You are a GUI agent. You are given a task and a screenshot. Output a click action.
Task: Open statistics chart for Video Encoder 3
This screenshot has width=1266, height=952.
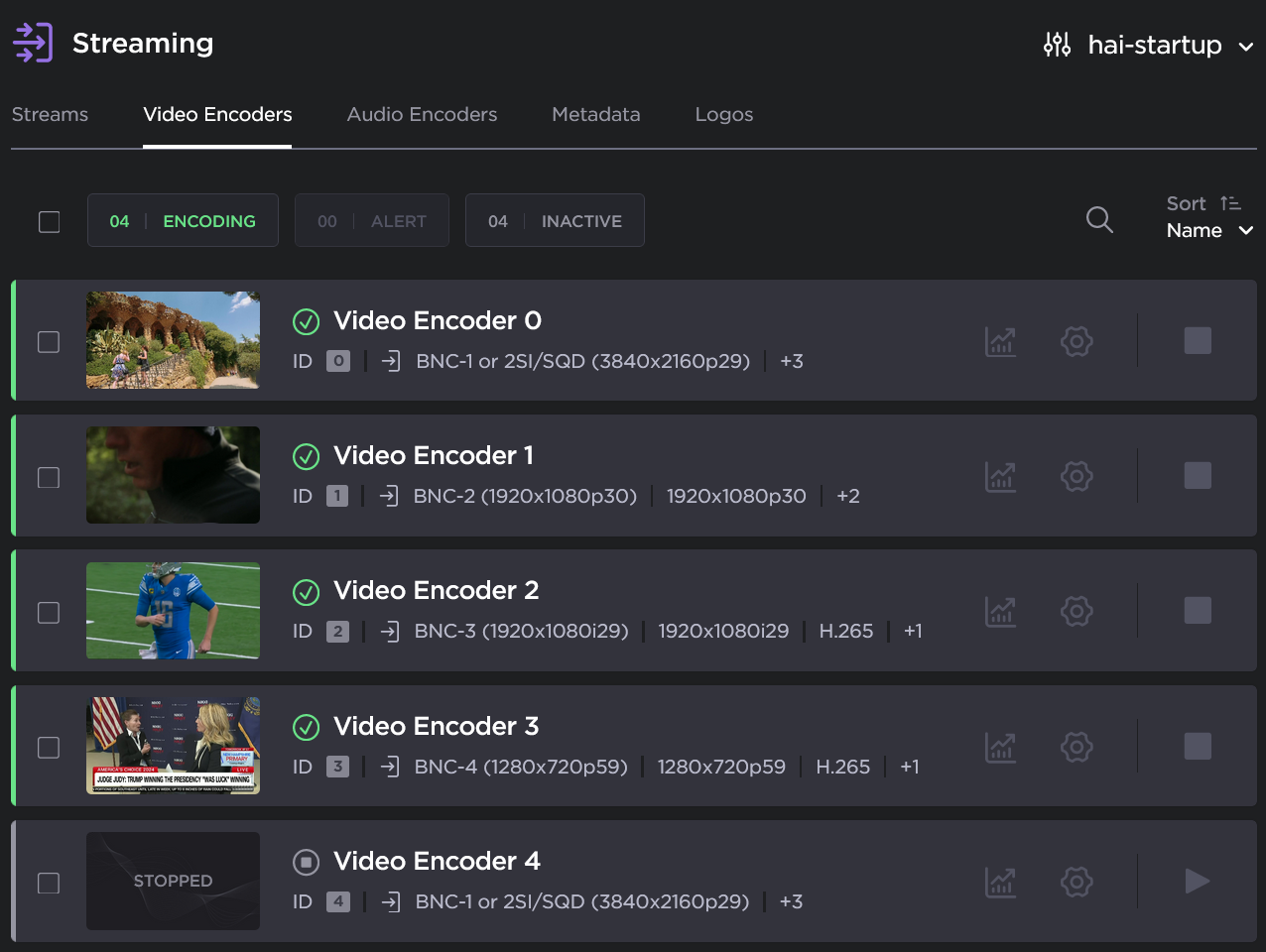click(1000, 747)
